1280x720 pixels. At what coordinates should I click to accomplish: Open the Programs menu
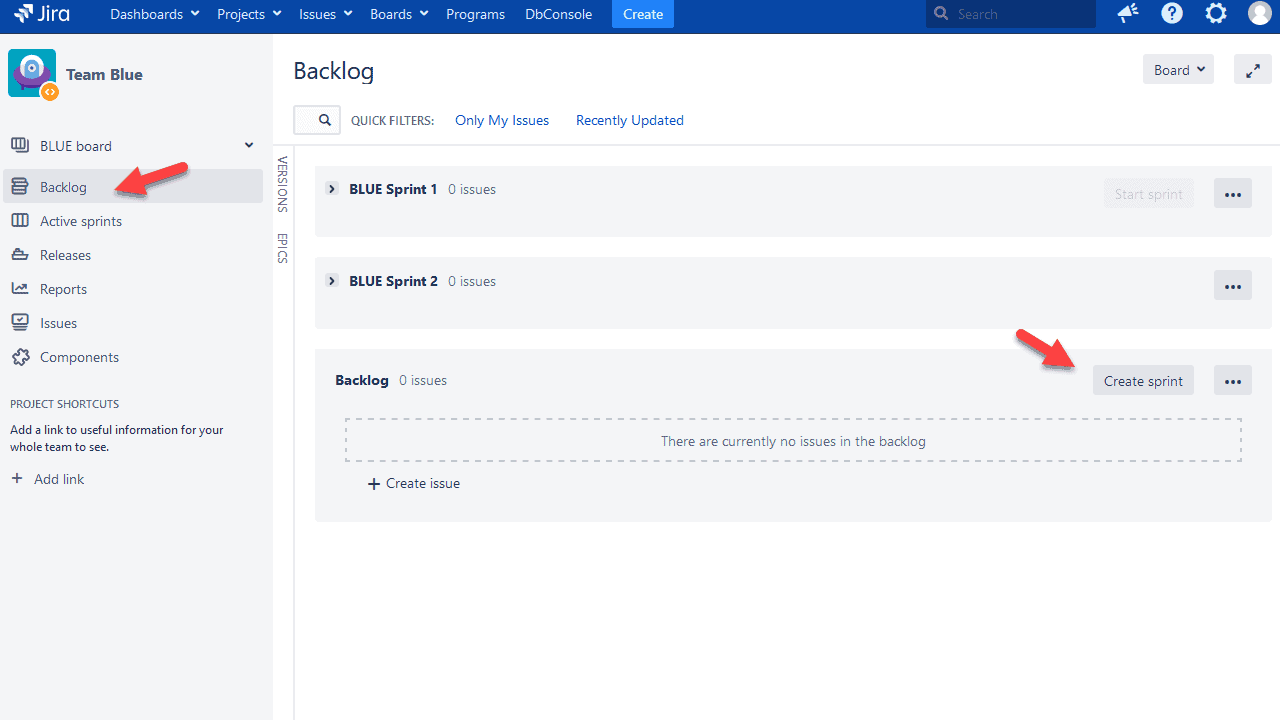pos(475,13)
